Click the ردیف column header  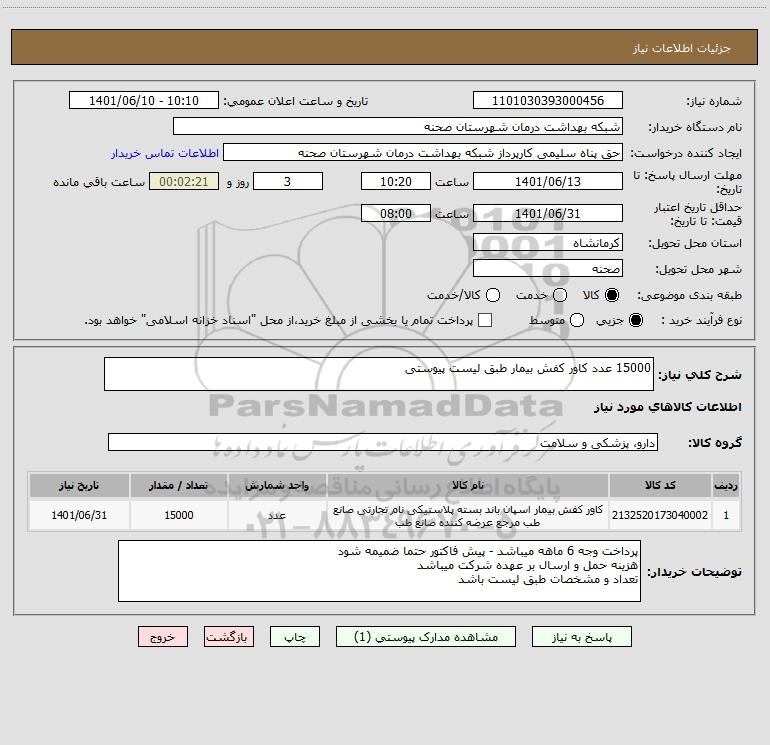pos(726,485)
